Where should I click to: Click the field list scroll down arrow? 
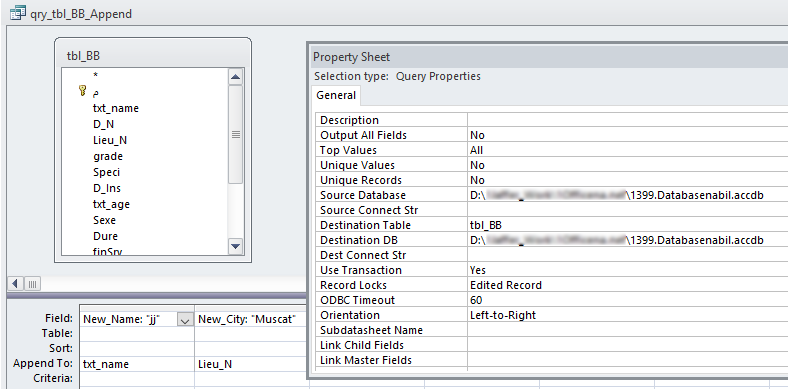coord(235,246)
